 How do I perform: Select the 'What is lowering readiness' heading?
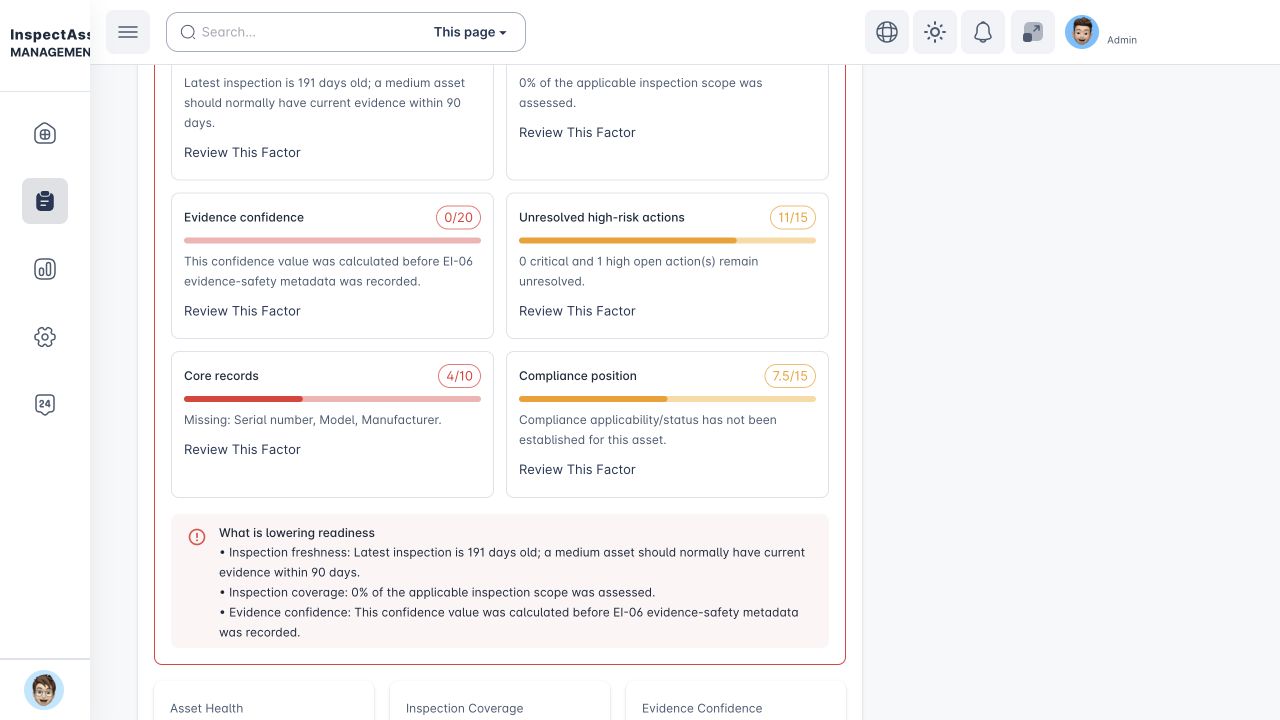point(297,533)
